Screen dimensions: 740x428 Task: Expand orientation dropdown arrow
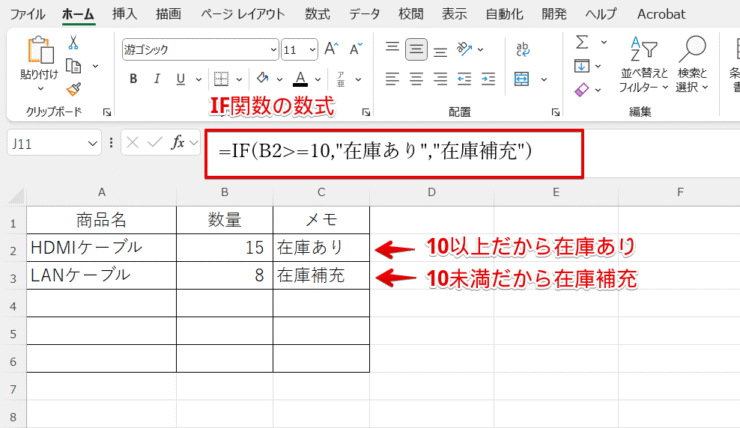(480, 49)
